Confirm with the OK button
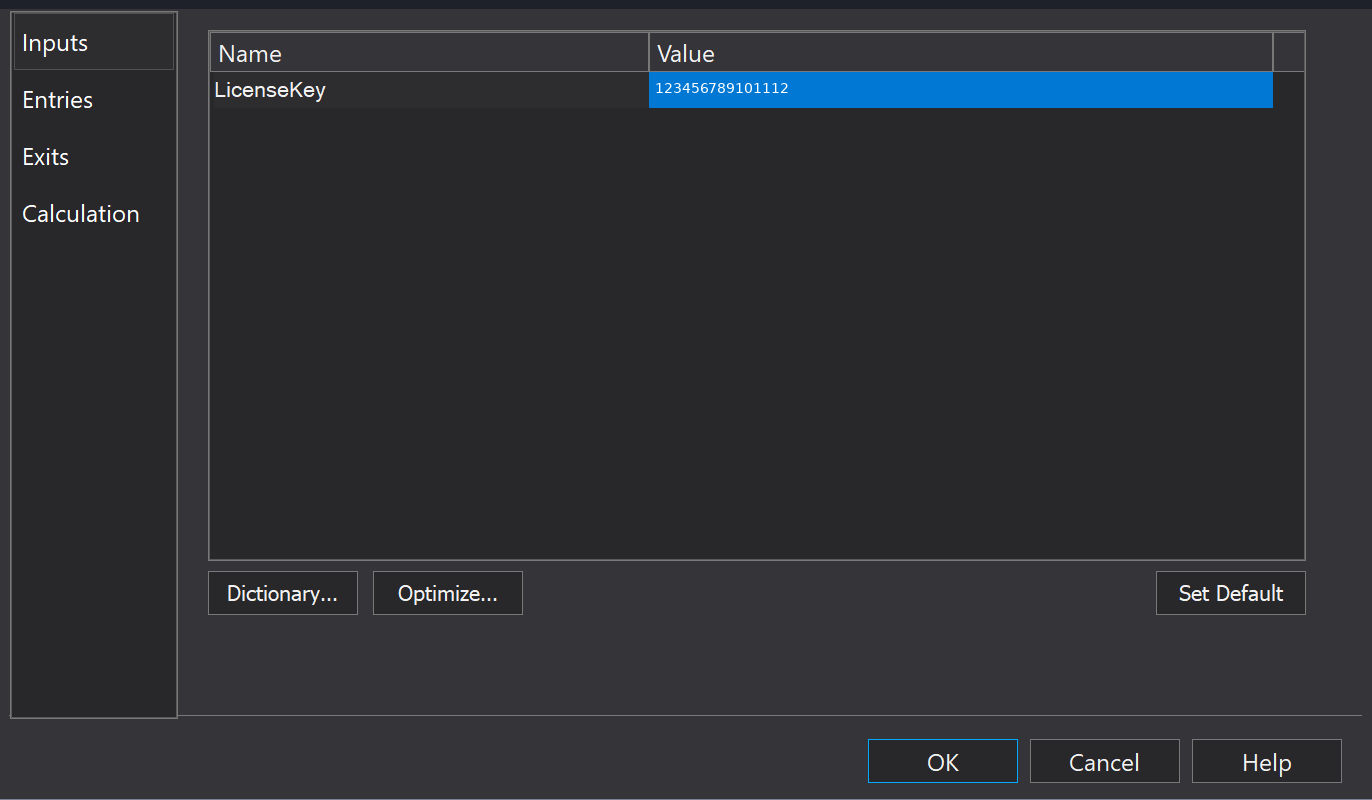1372x800 pixels. point(943,762)
